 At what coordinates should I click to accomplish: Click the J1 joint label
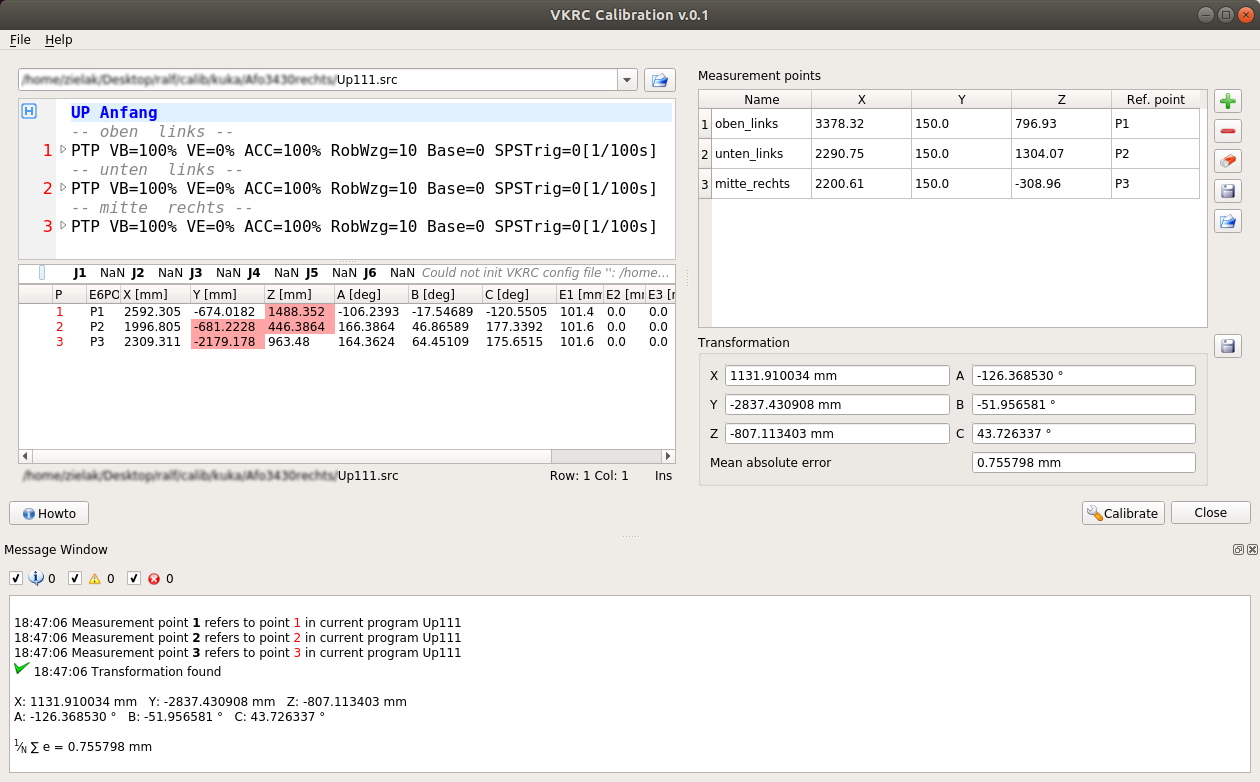coord(80,273)
